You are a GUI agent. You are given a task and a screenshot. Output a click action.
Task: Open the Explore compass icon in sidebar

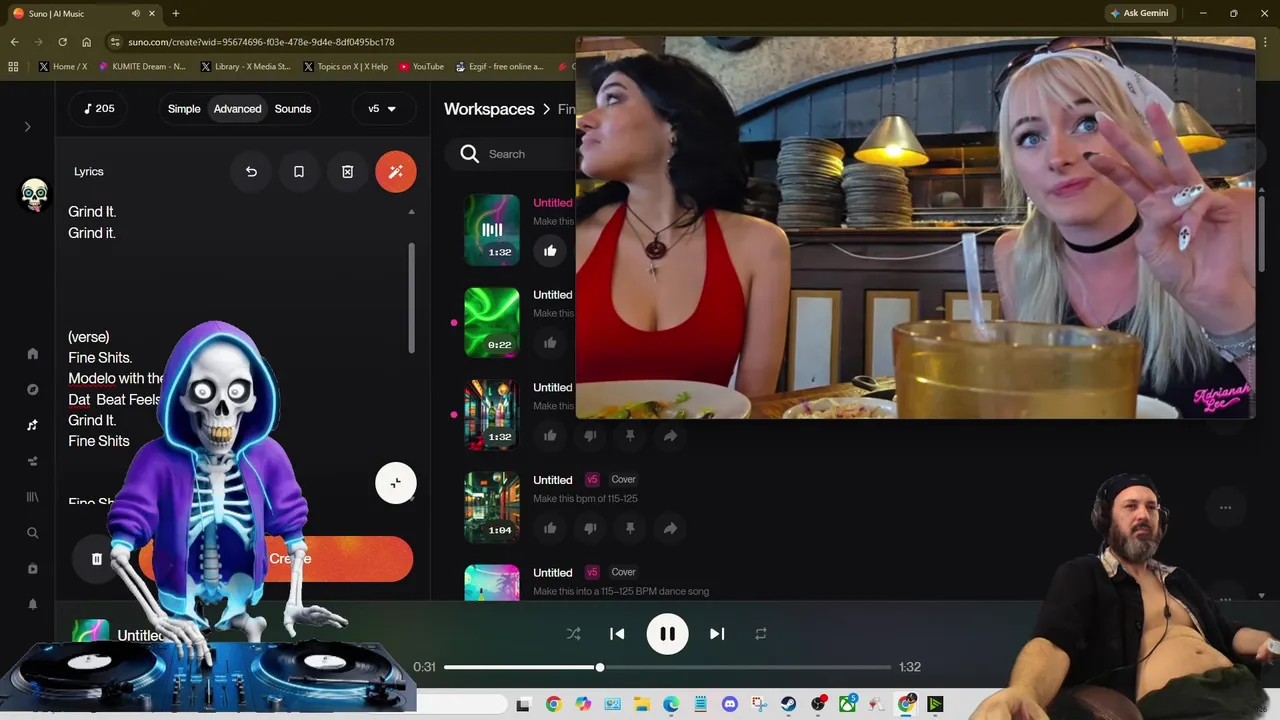[x=32, y=389]
